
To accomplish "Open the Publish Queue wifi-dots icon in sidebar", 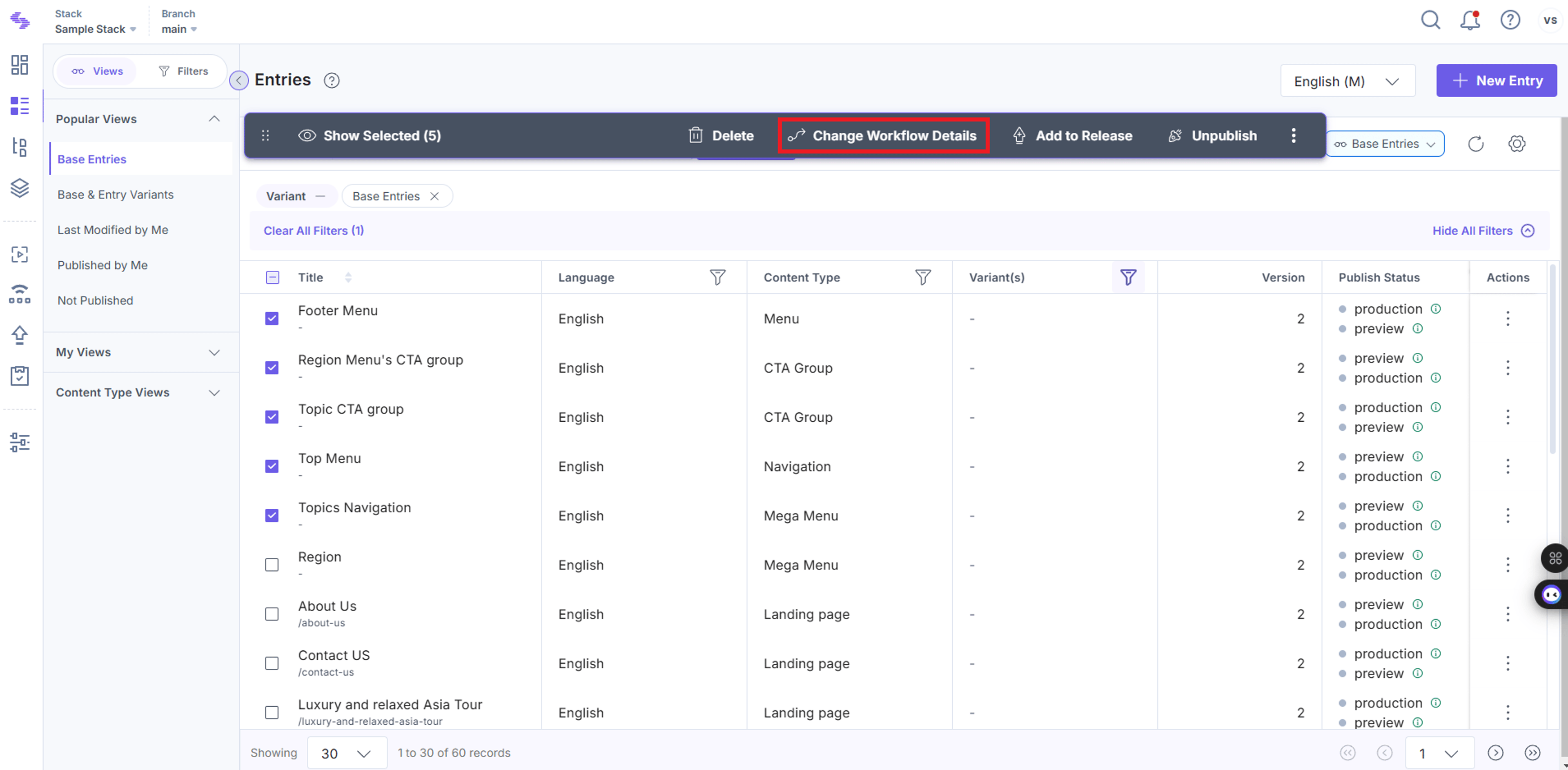I will point(20,294).
